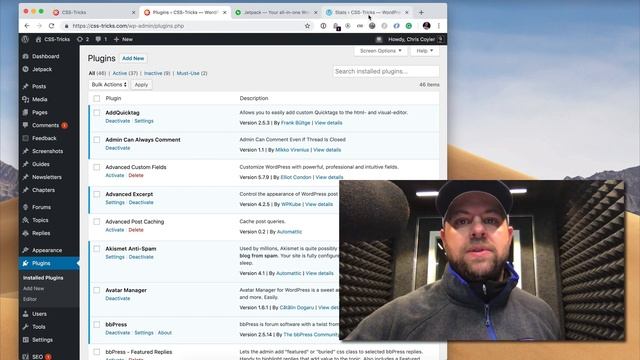
Task: Open Topics in sidebar
Action: point(40,220)
